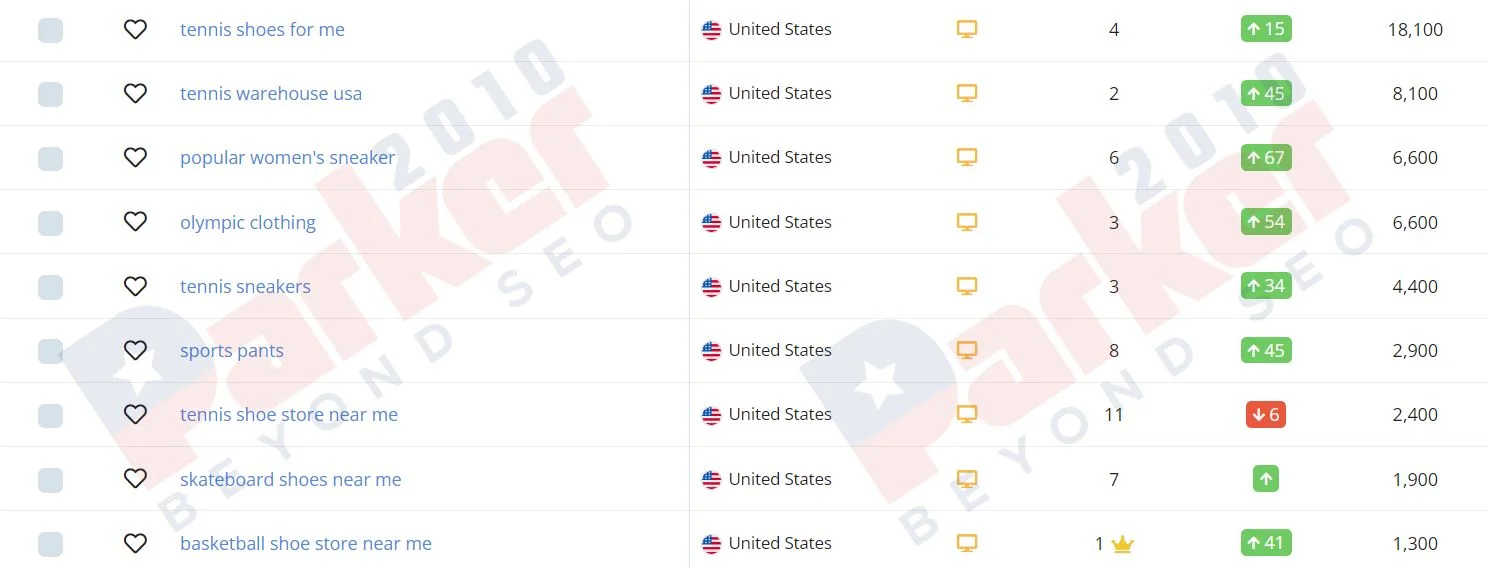Click the green up 67 change badge
The width and height of the screenshot is (1488, 568).
(x=1266, y=158)
